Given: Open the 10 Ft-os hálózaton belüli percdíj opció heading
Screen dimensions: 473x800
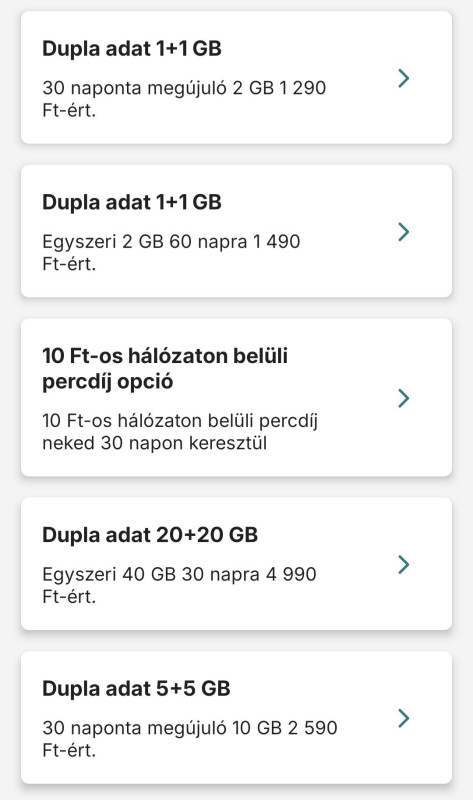Looking at the screenshot, I should (x=165, y=368).
